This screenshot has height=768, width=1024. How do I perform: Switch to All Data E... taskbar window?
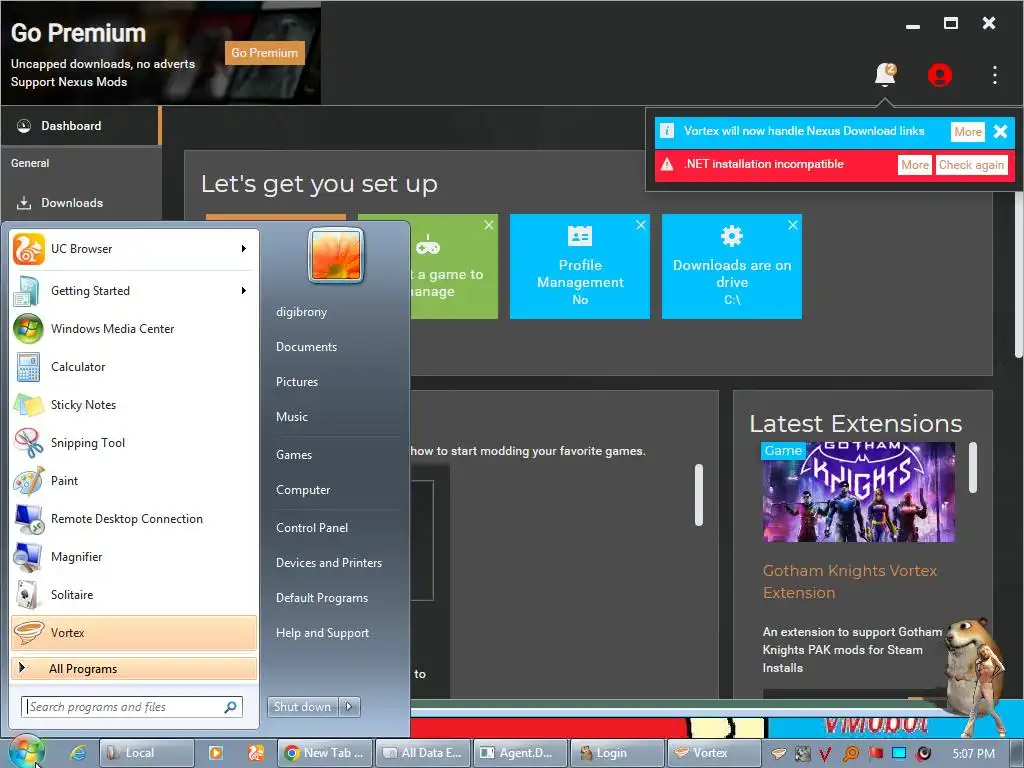[423, 753]
